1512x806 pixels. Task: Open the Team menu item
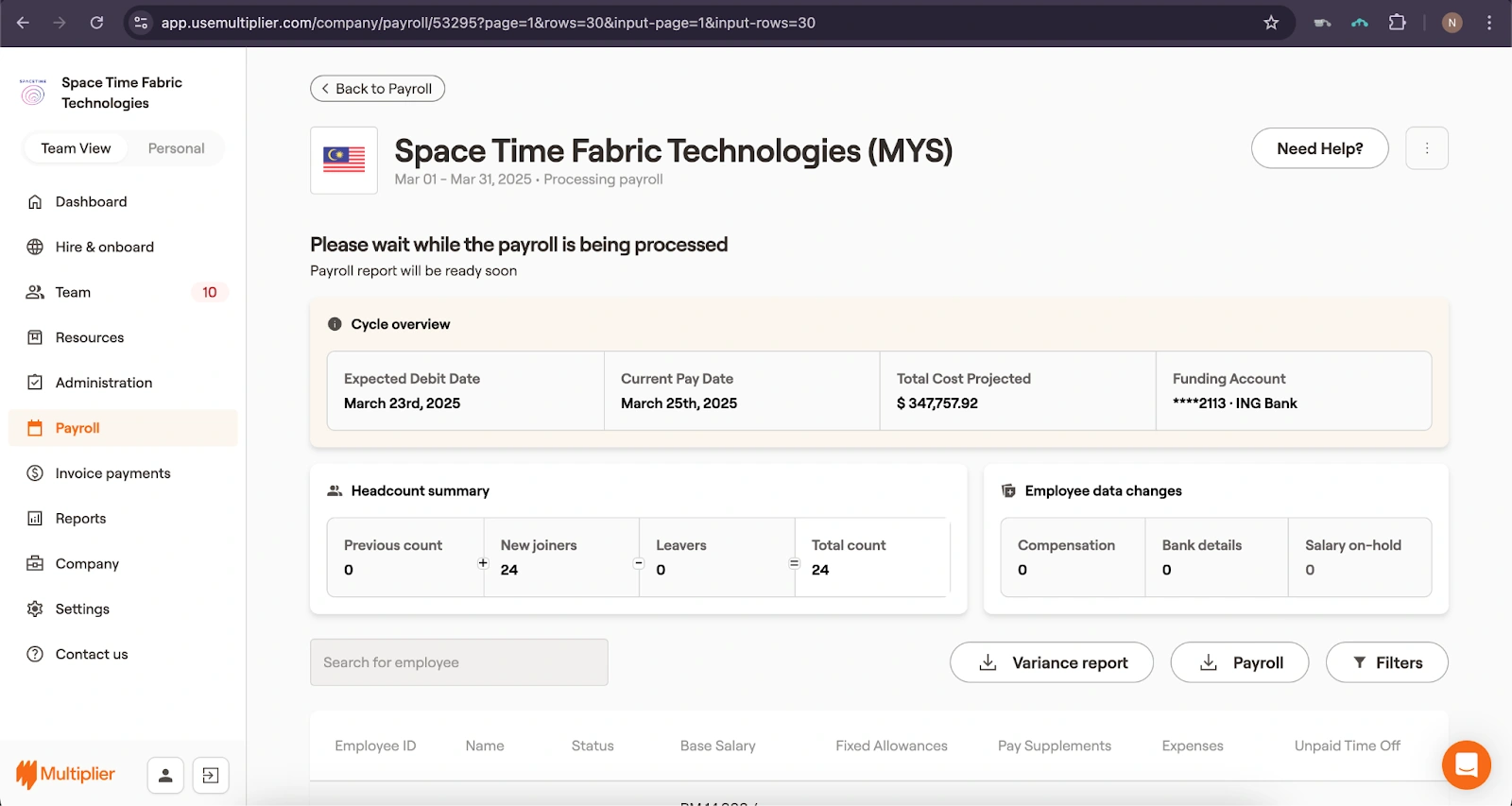click(x=123, y=292)
